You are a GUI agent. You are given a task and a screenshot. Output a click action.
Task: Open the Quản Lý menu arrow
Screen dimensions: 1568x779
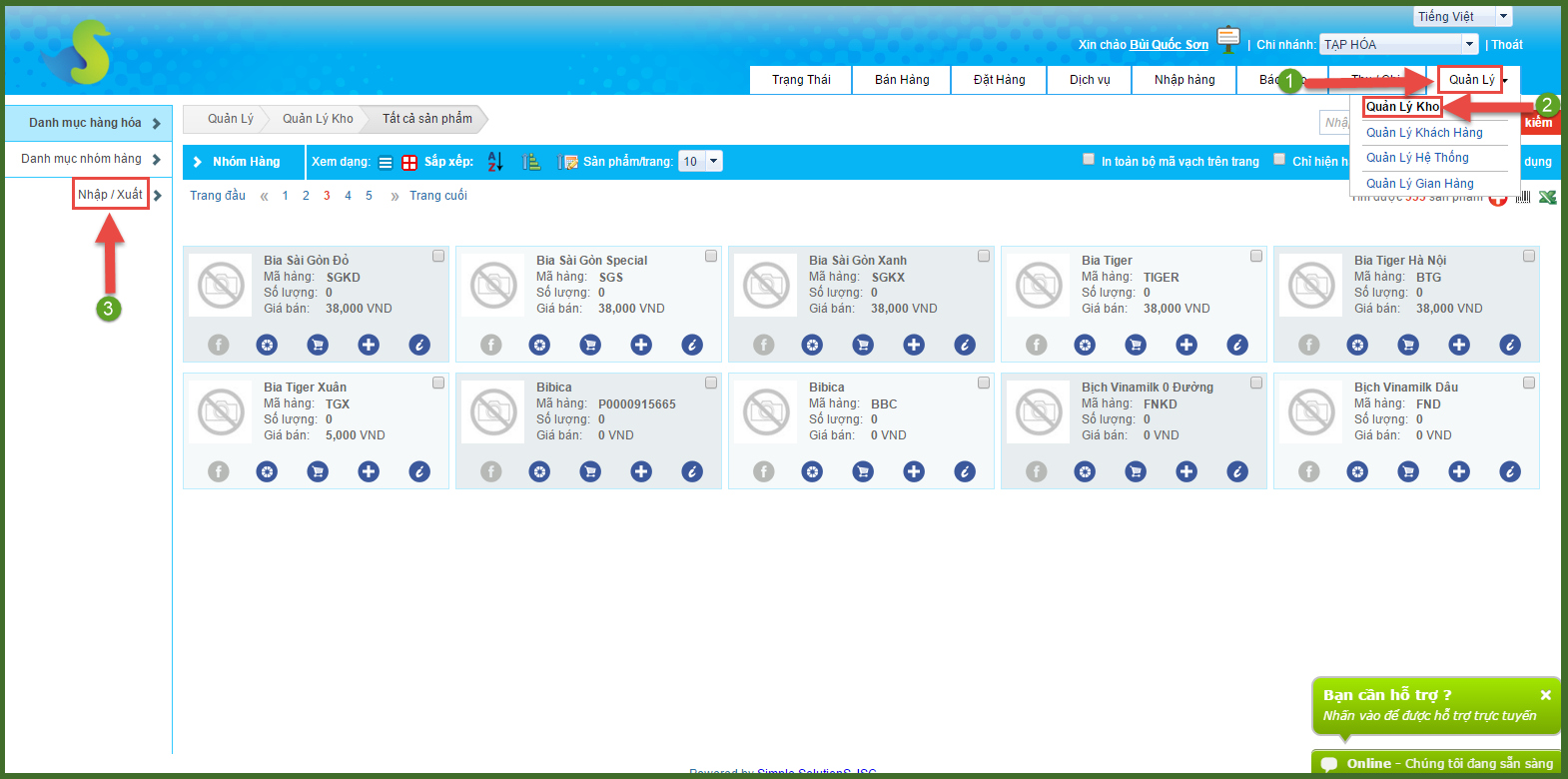(1505, 81)
